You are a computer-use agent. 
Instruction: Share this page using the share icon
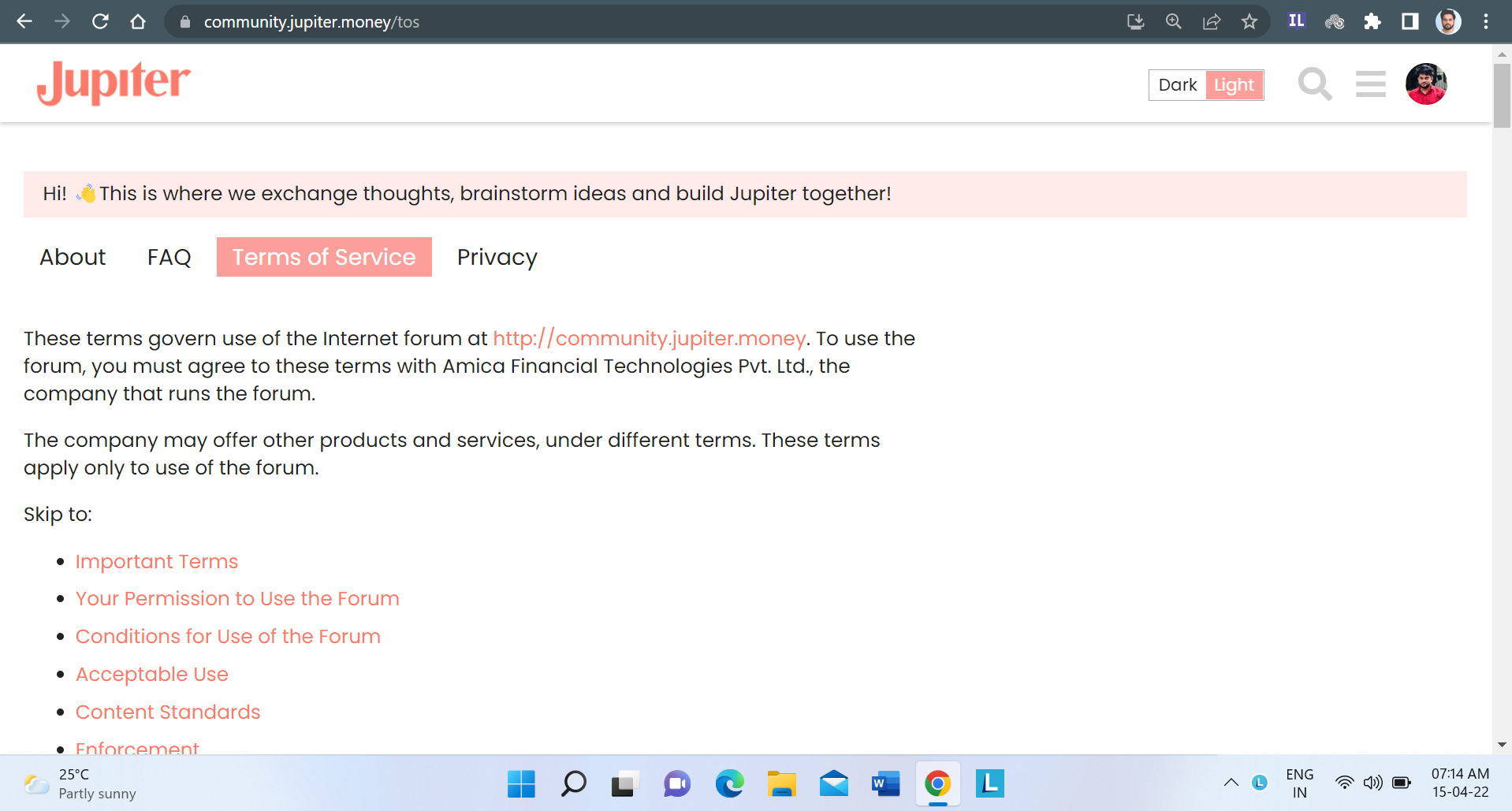(1212, 21)
